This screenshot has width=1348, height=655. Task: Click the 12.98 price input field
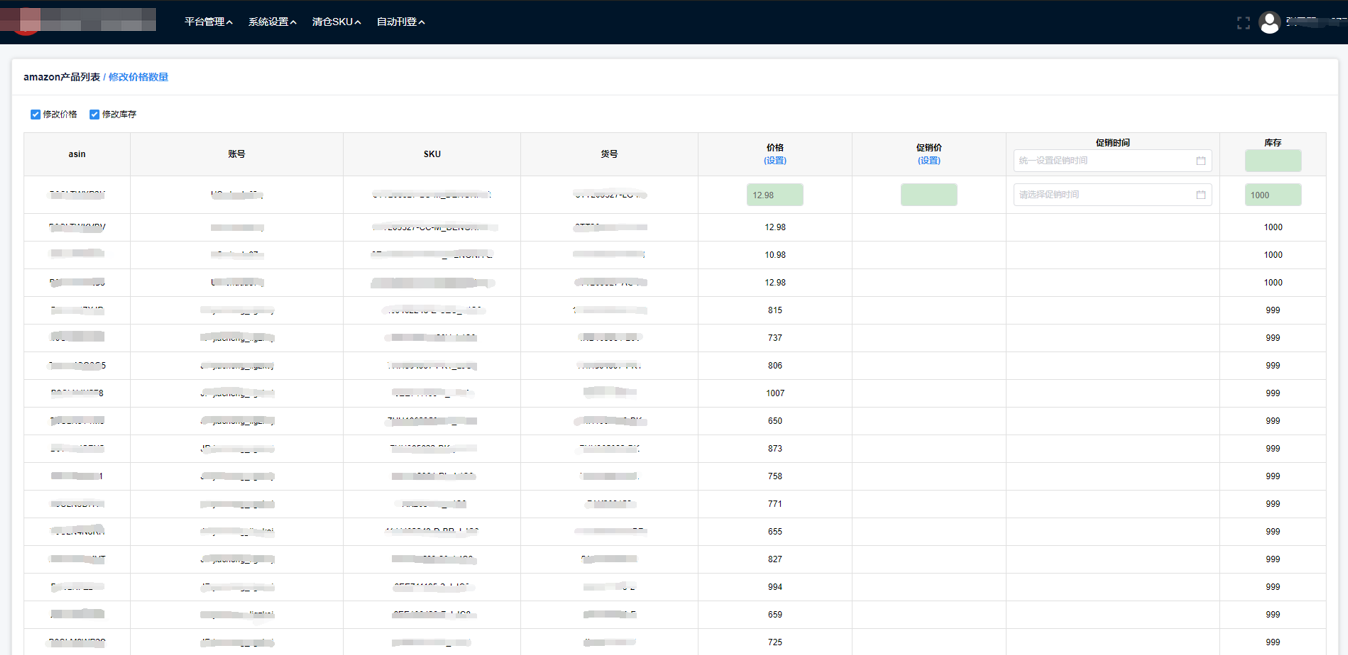click(x=775, y=195)
